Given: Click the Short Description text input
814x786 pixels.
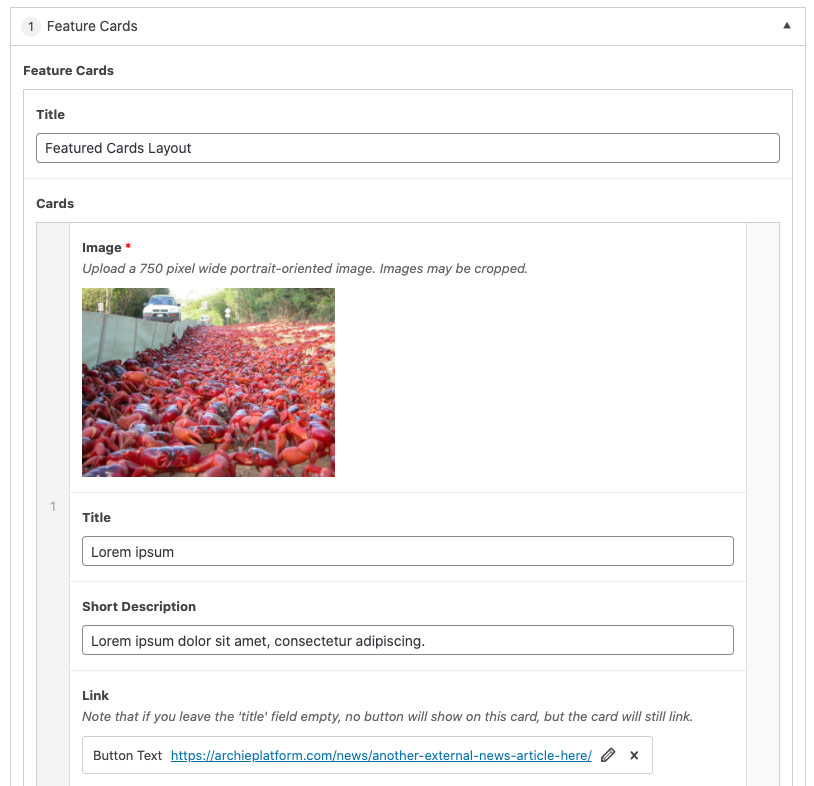Looking at the screenshot, I should 407,640.
